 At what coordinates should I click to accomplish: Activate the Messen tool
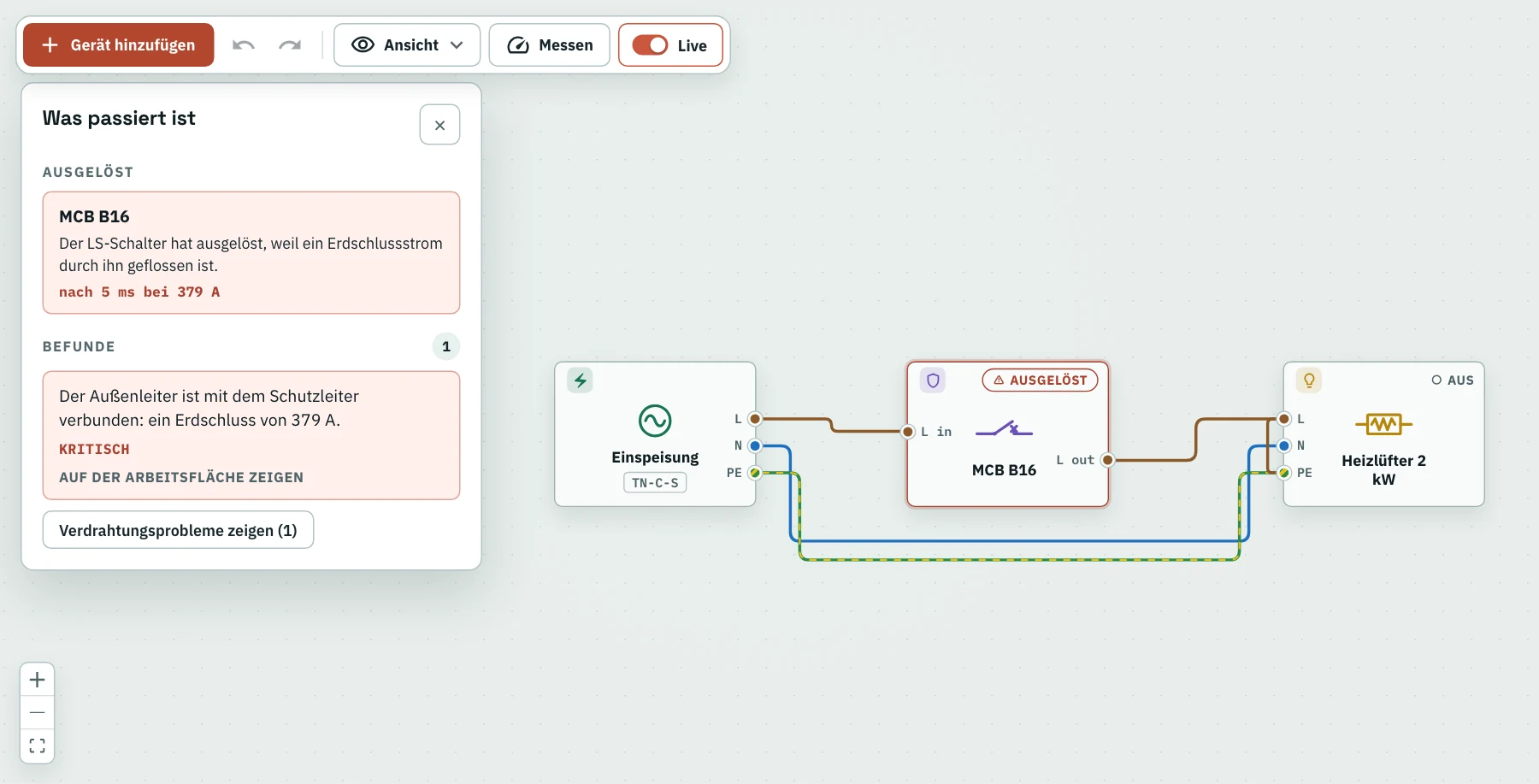[x=549, y=44]
